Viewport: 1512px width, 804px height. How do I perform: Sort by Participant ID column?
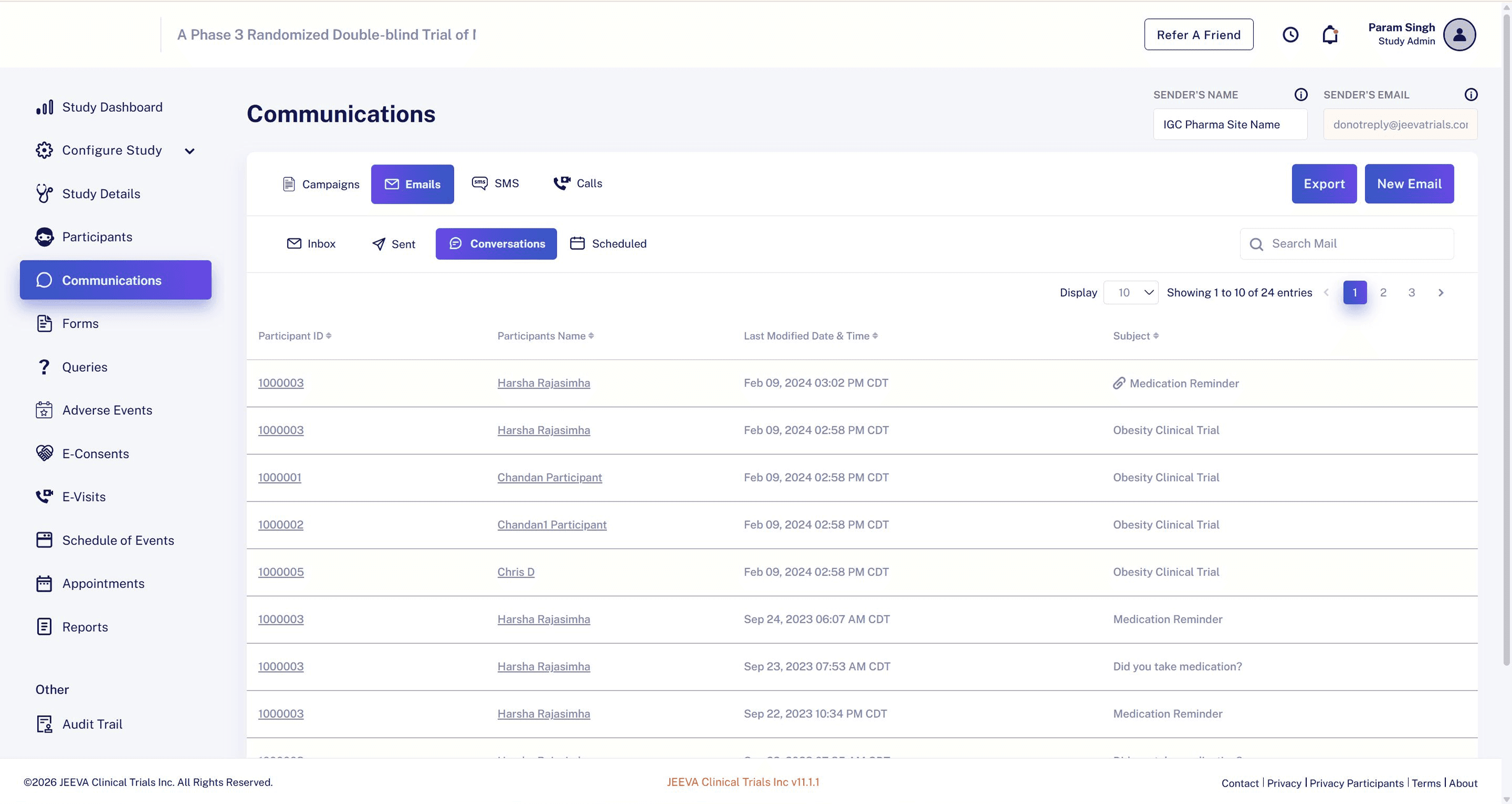click(295, 336)
